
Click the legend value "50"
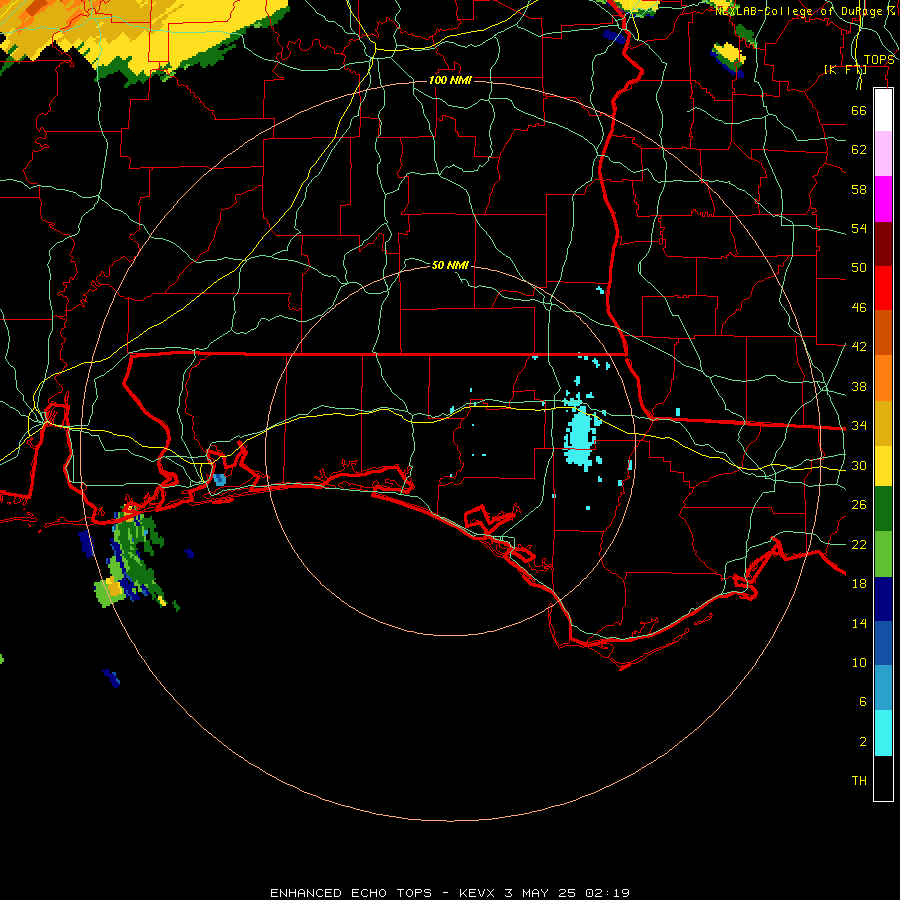859,267
